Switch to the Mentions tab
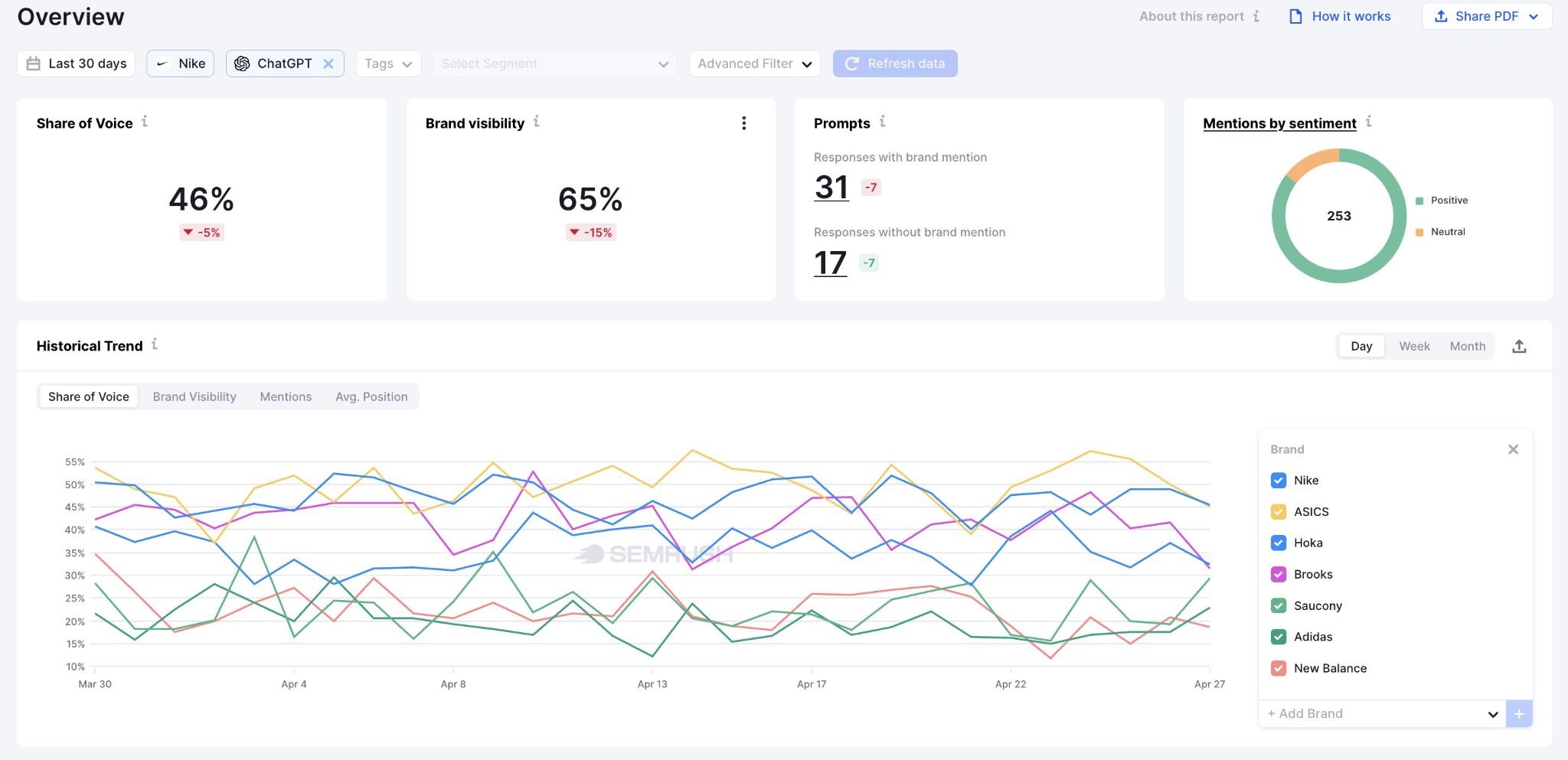 286,396
